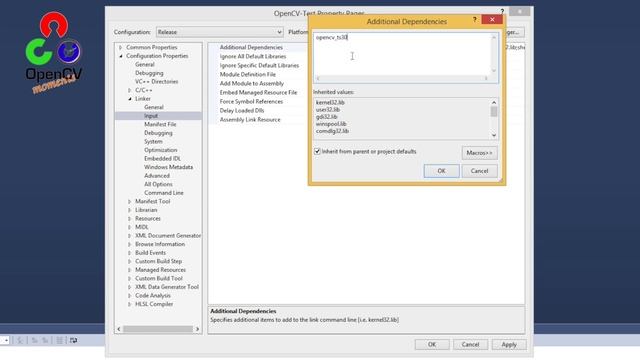Select All Options under Linker
The width and height of the screenshot is (640, 360).
(x=158, y=184)
